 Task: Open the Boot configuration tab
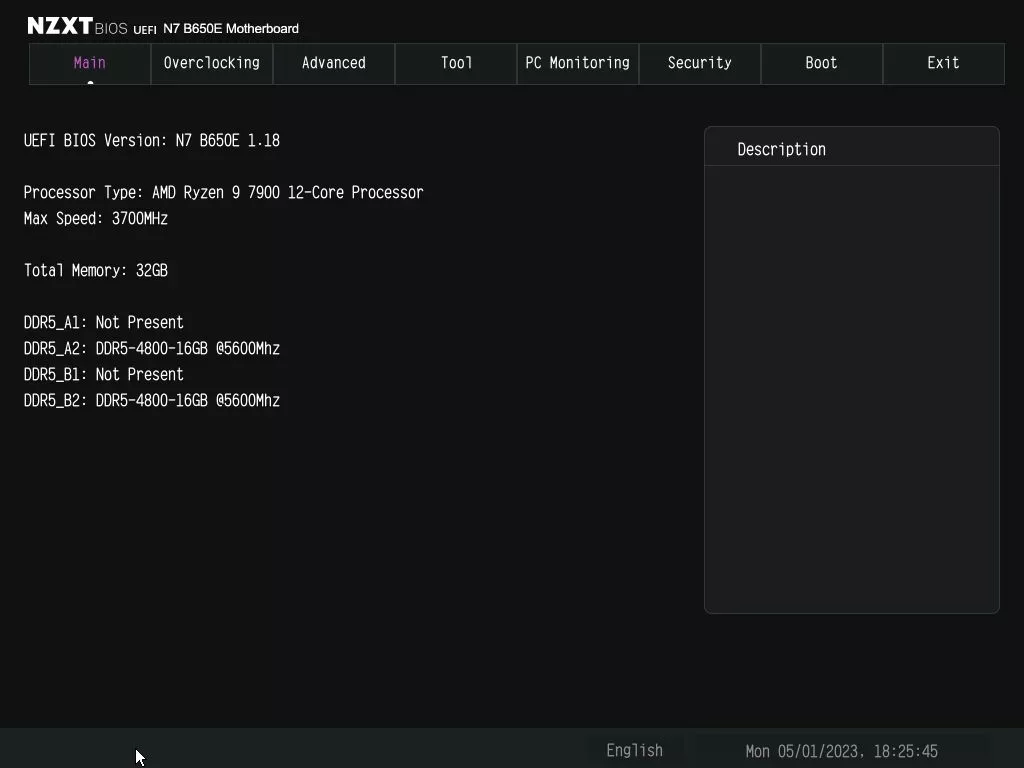pos(821,63)
